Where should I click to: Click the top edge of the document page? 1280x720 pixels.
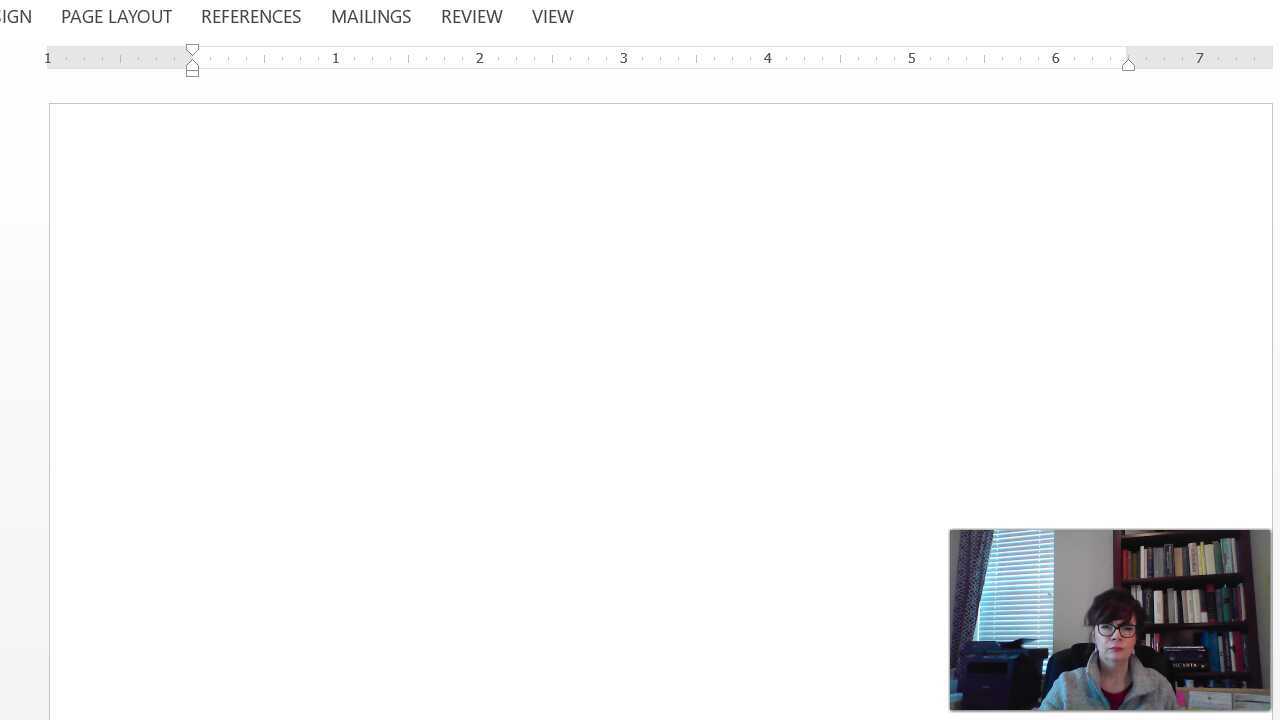tap(660, 104)
